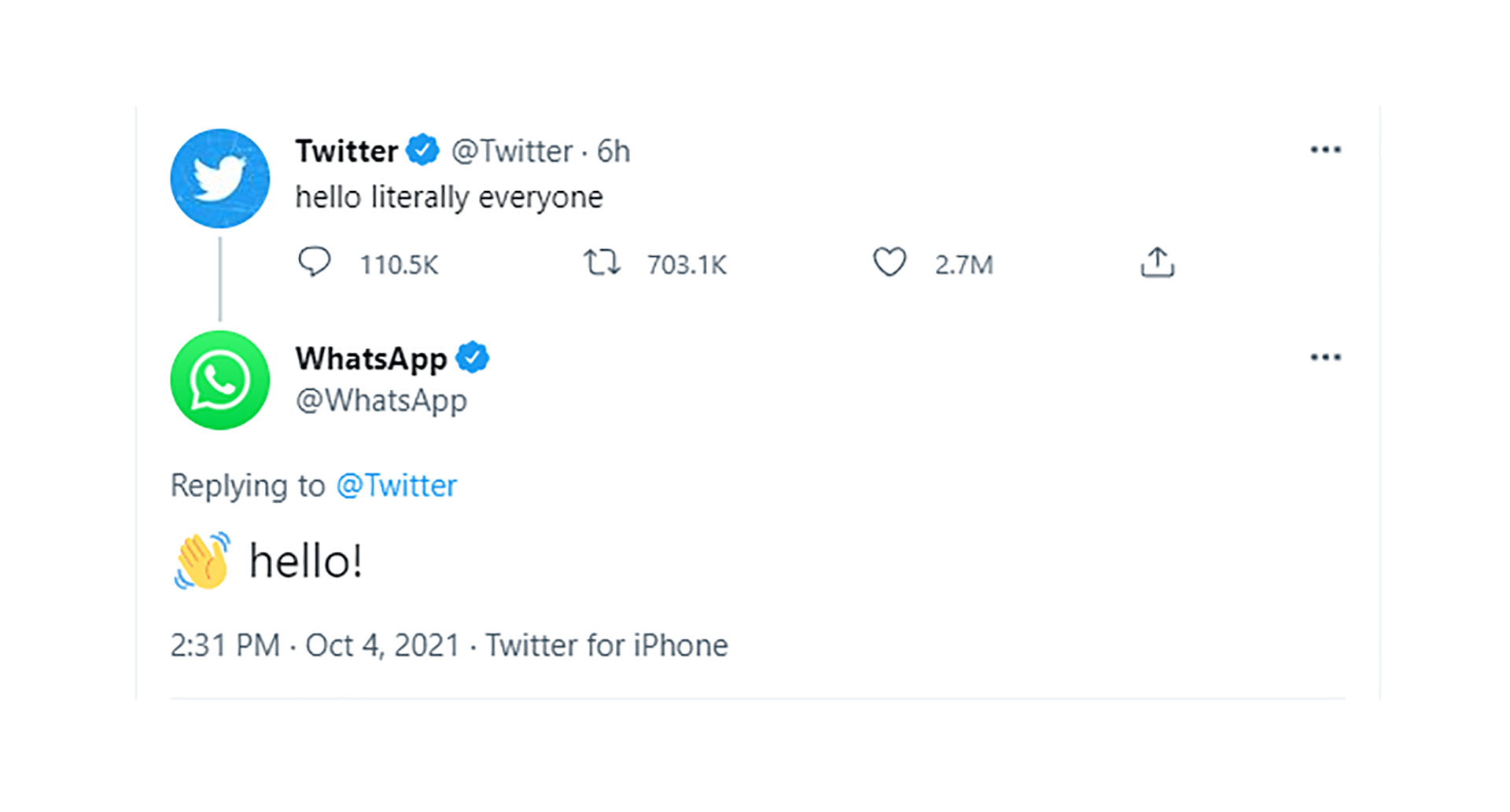
Task: Open the Twitter display name
Action: [x=347, y=151]
